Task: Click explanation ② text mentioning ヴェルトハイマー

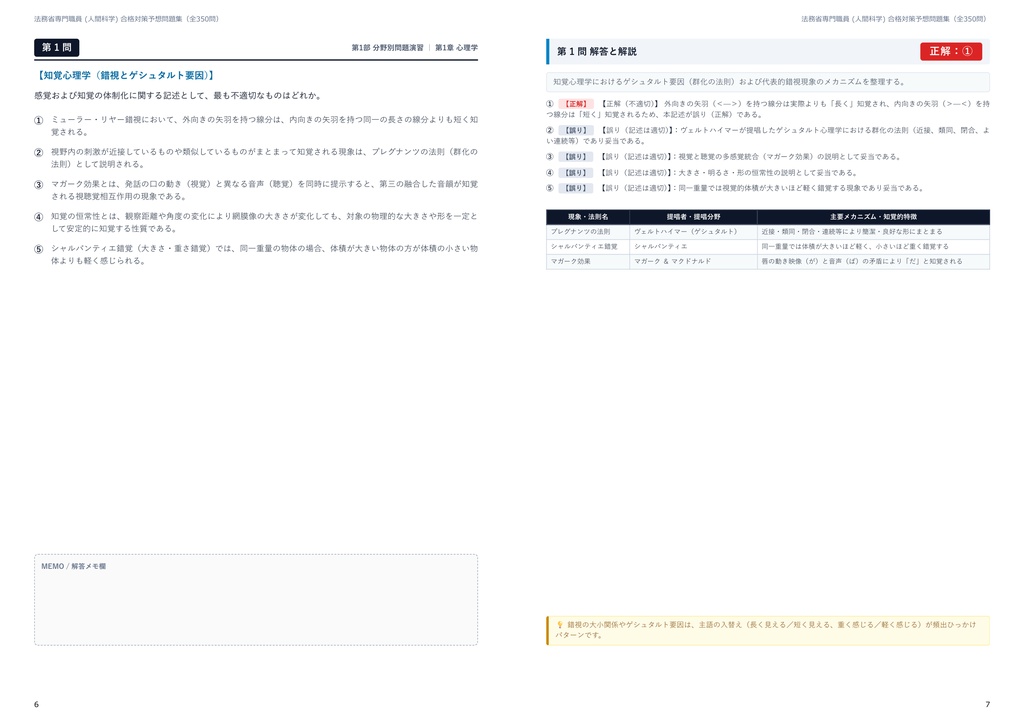Action: tap(768, 136)
